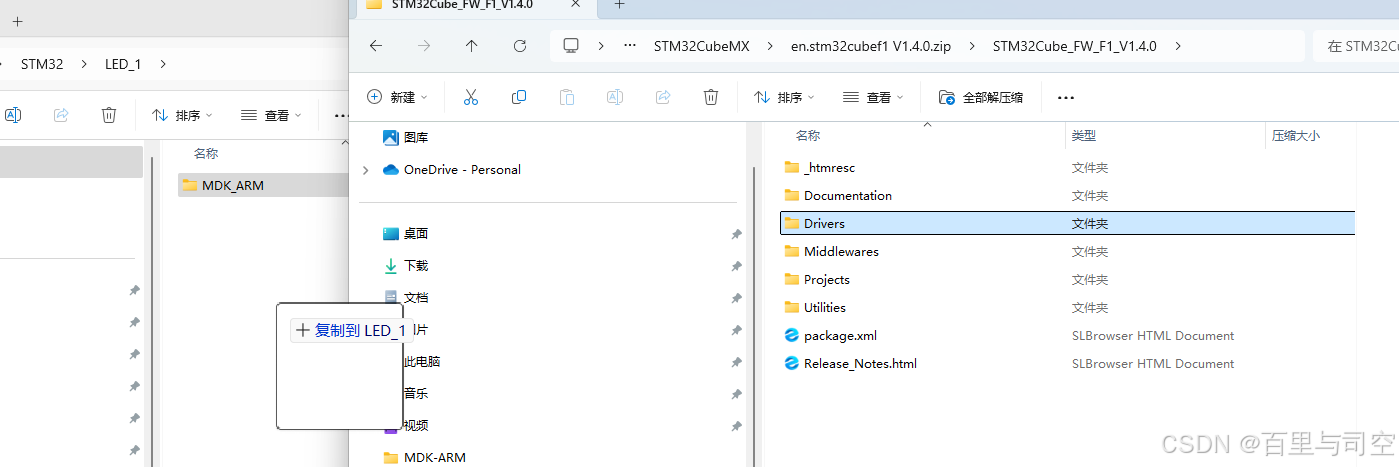The image size is (1399, 467).
Task: Open the 查看 view dropdown in LED_1 window
Action: pyautogui.click(x=271, y=115)
